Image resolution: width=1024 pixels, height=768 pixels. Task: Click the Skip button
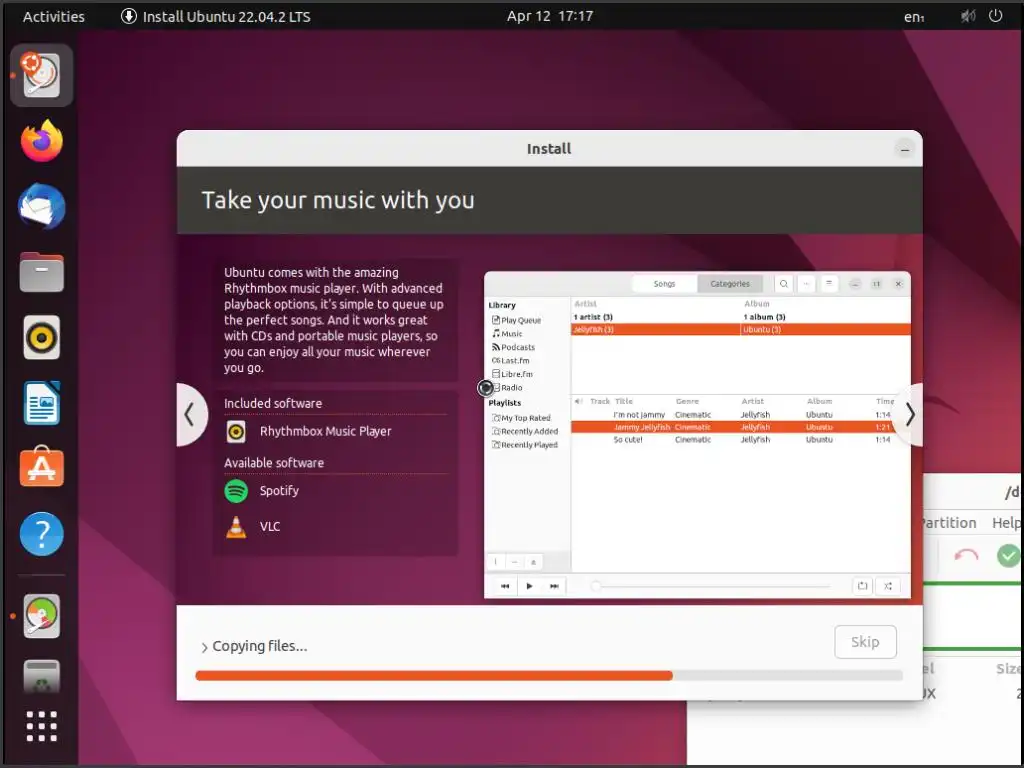click(865, 642)
